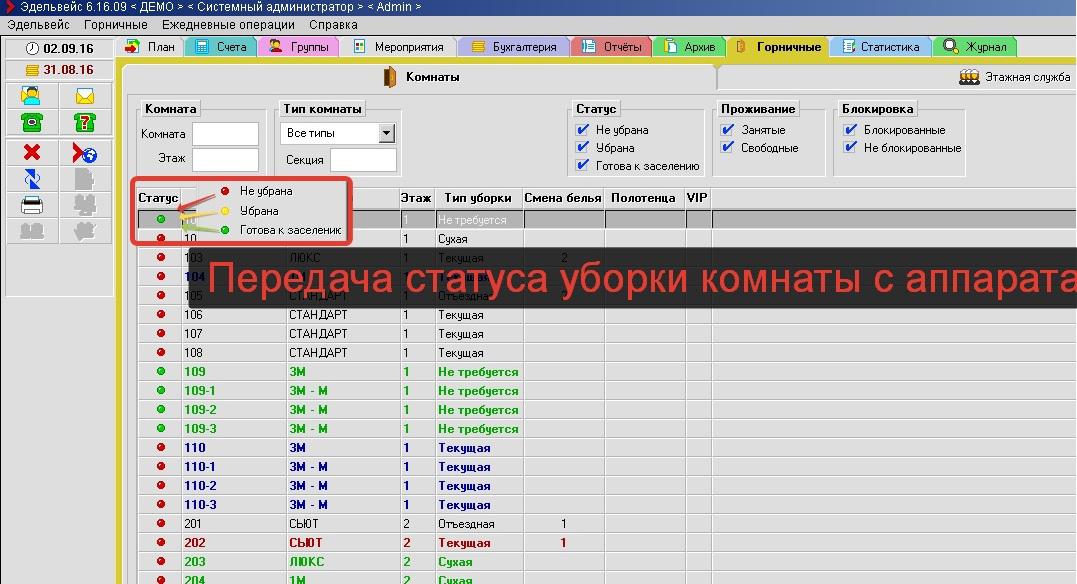The image size is (1077, 584).
Task: Switch to the Бухгалтерия tab
Action: (x=514, y=47)
